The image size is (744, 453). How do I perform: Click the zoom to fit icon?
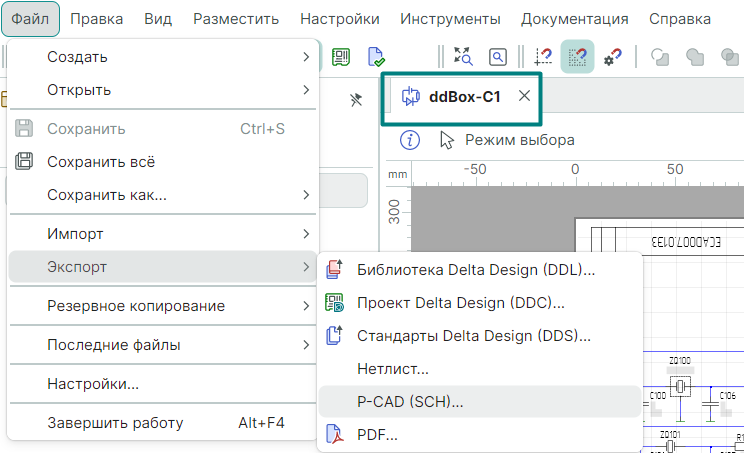pyautogui.click(x=464, y=58)
